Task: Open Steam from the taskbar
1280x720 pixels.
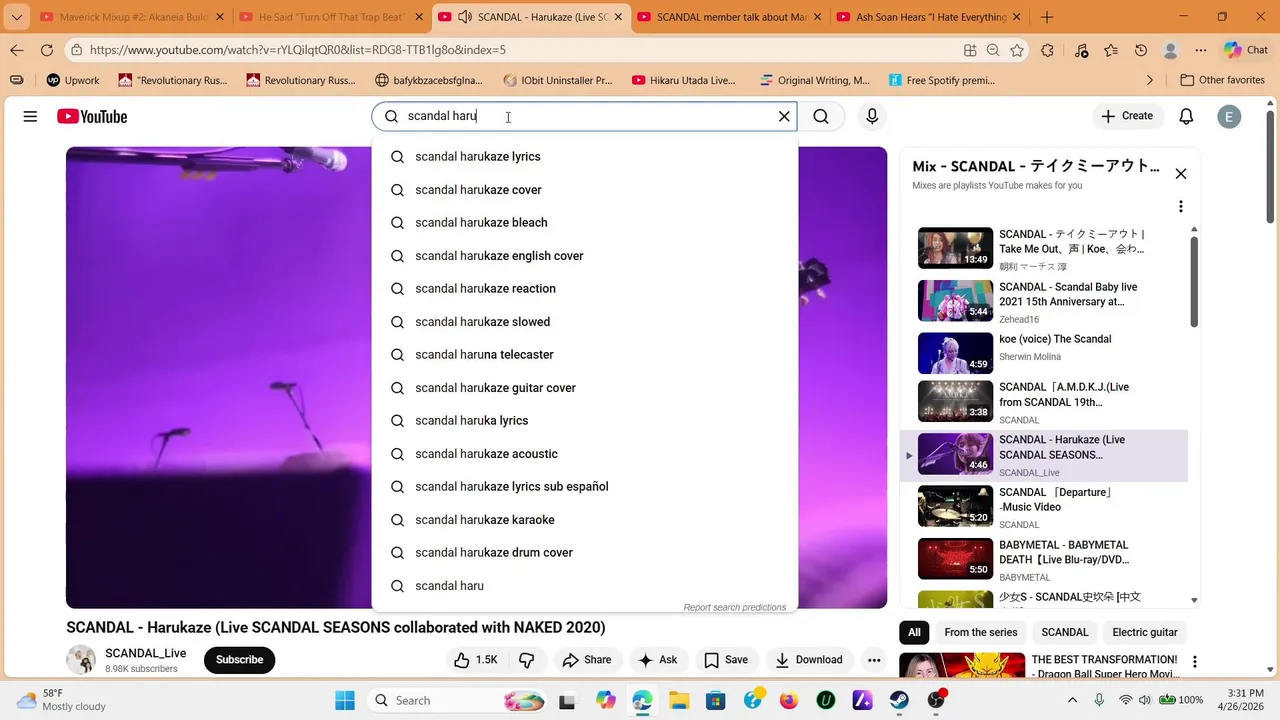Action: [x=899, y=701]
